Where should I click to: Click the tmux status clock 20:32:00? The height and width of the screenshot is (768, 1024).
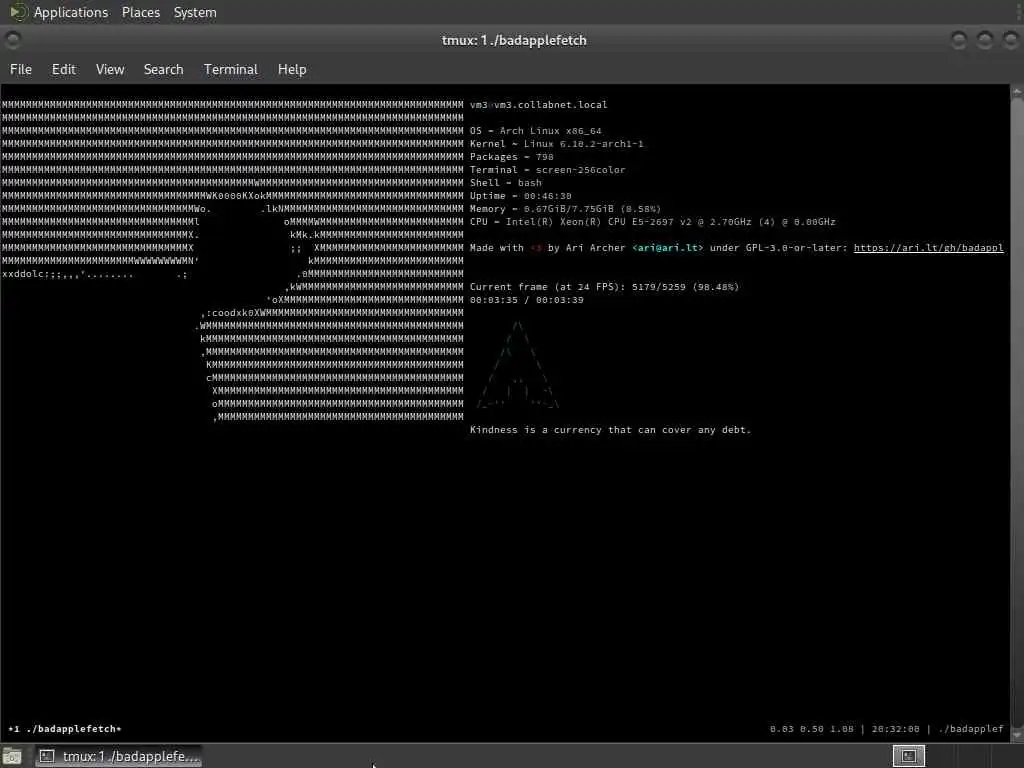895,729
